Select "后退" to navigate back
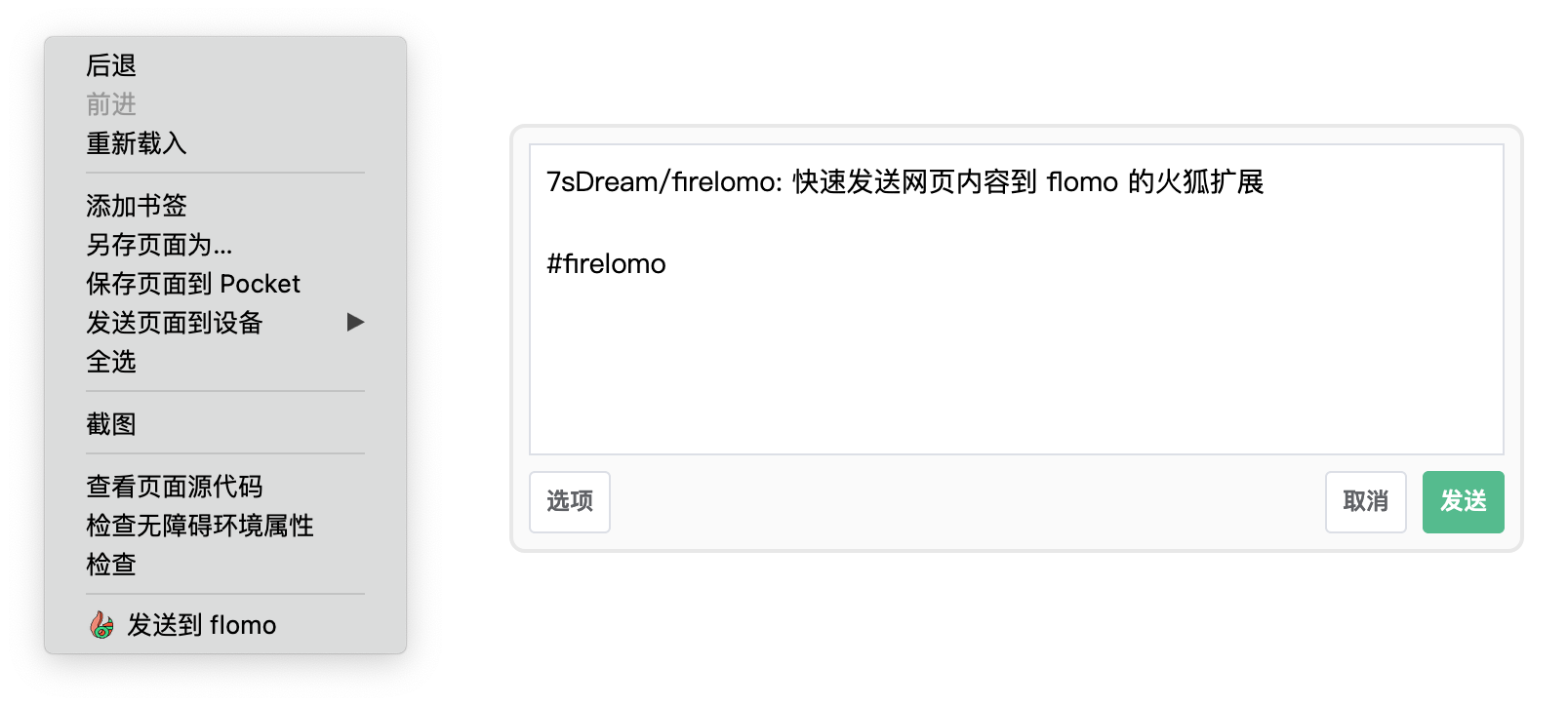The height and width of the screenshot is (706, 1568). [110, 65]
